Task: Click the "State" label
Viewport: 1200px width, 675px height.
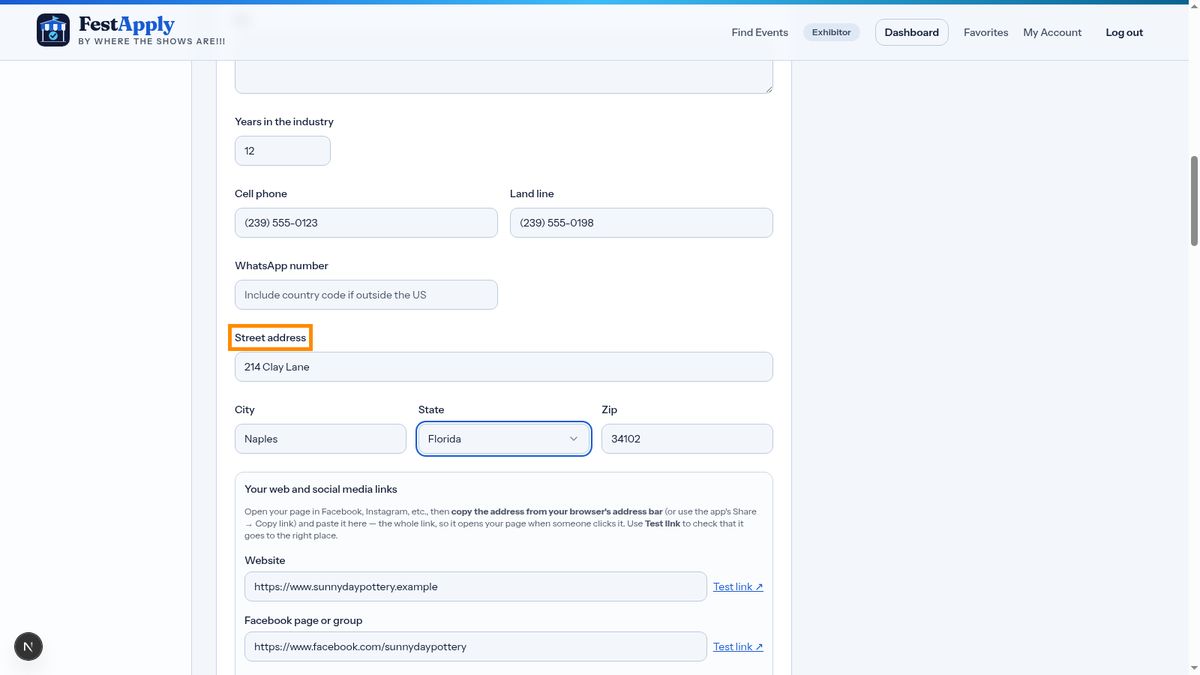Action: click(431, 410)
